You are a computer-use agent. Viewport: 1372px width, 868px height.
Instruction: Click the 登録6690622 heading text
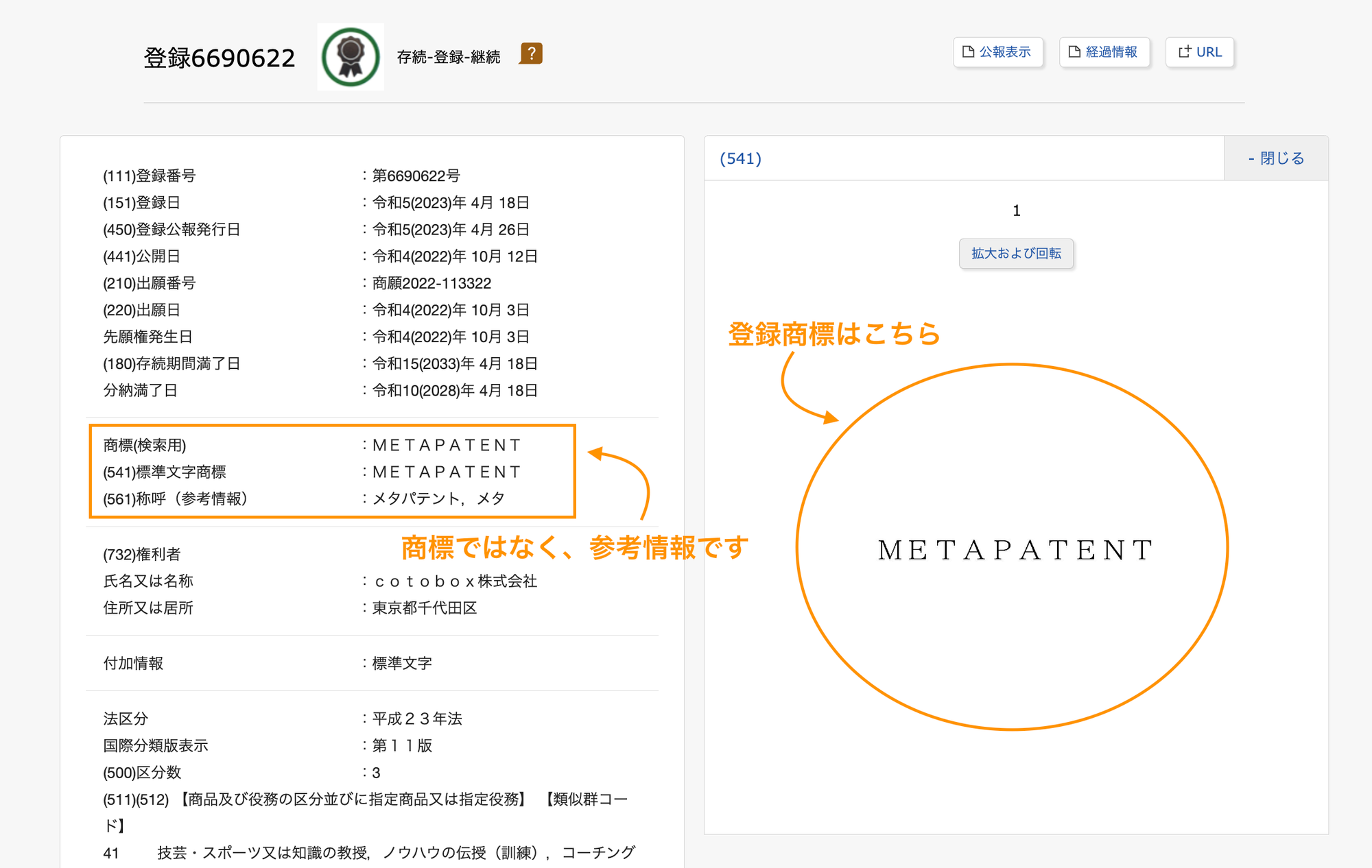(x=220, y=58)
